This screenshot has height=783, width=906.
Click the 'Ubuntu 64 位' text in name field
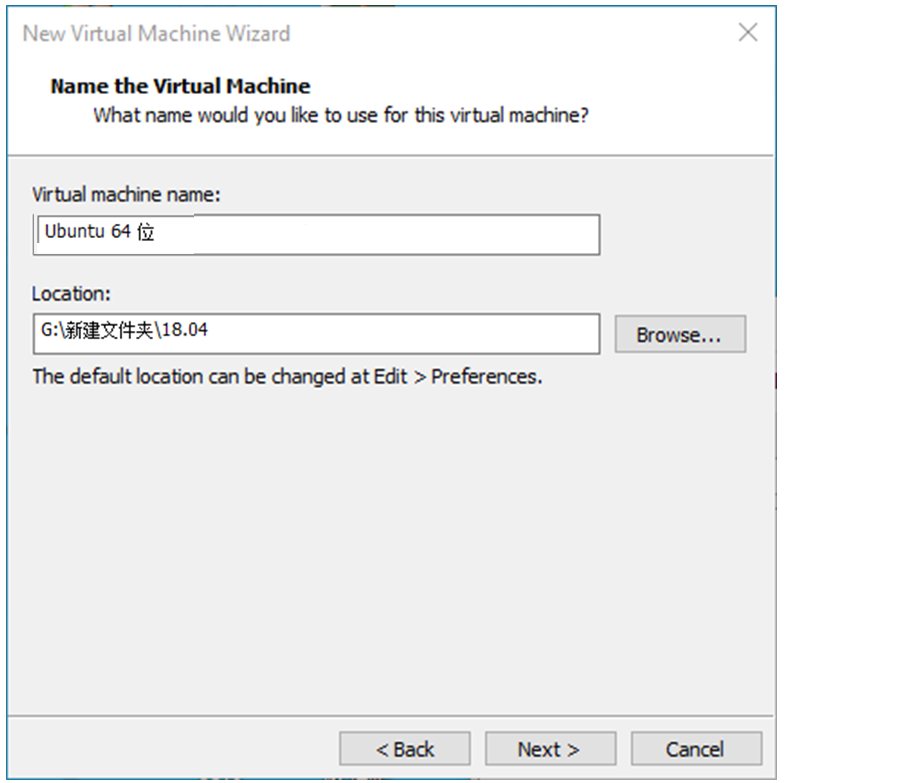click(x=99, y=231)
